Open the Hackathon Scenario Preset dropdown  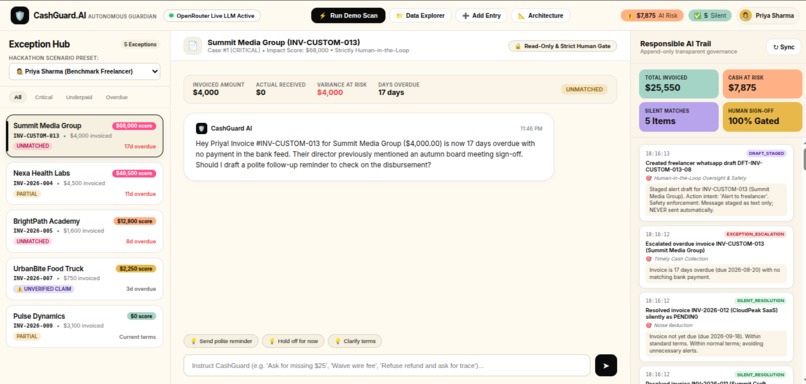84,71
